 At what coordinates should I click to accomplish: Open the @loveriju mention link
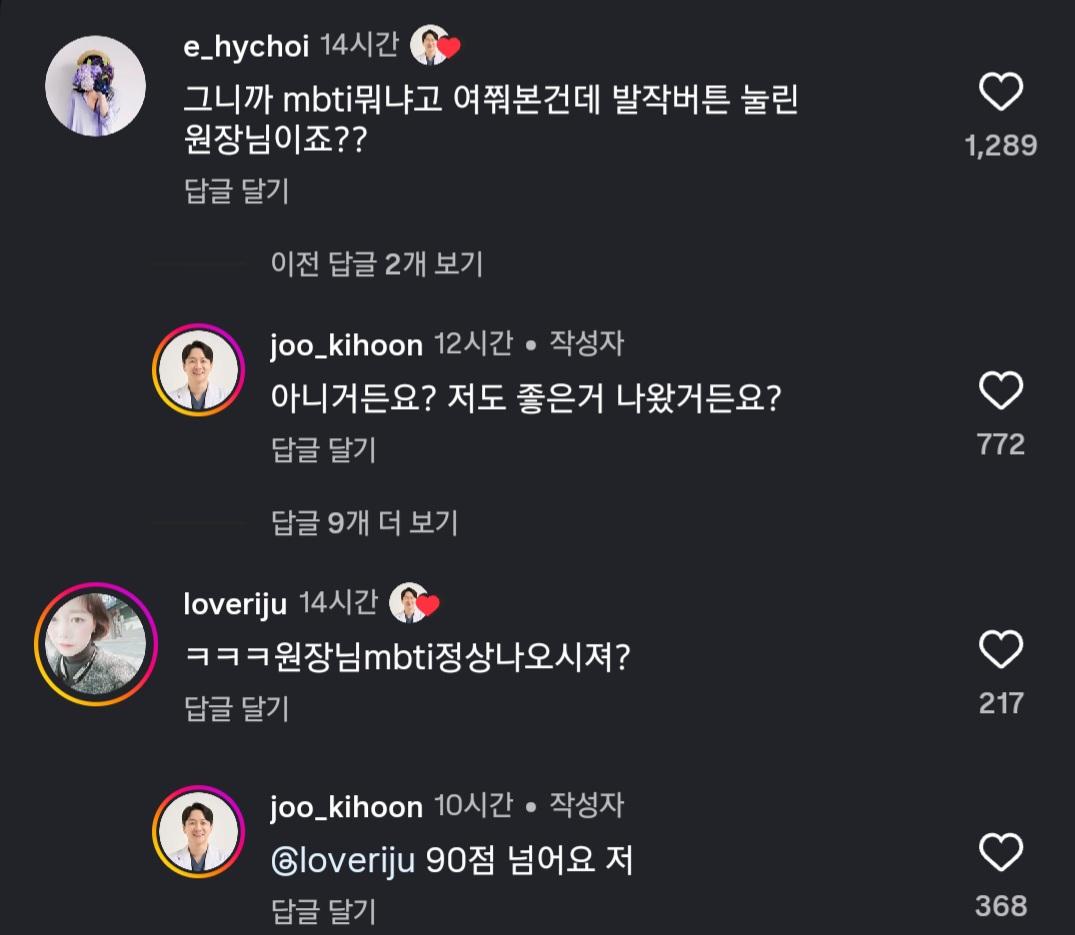click(343, 860)
